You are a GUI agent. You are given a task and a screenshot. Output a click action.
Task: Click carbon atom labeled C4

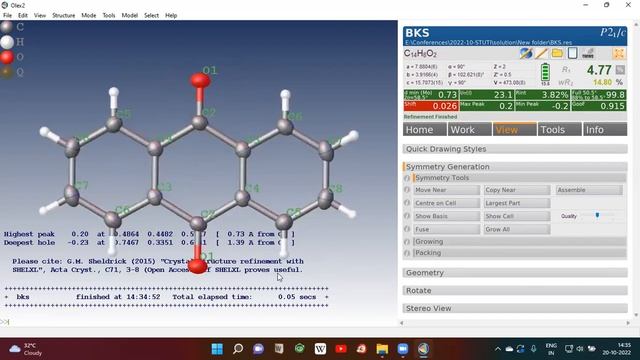tap(242, 198)
